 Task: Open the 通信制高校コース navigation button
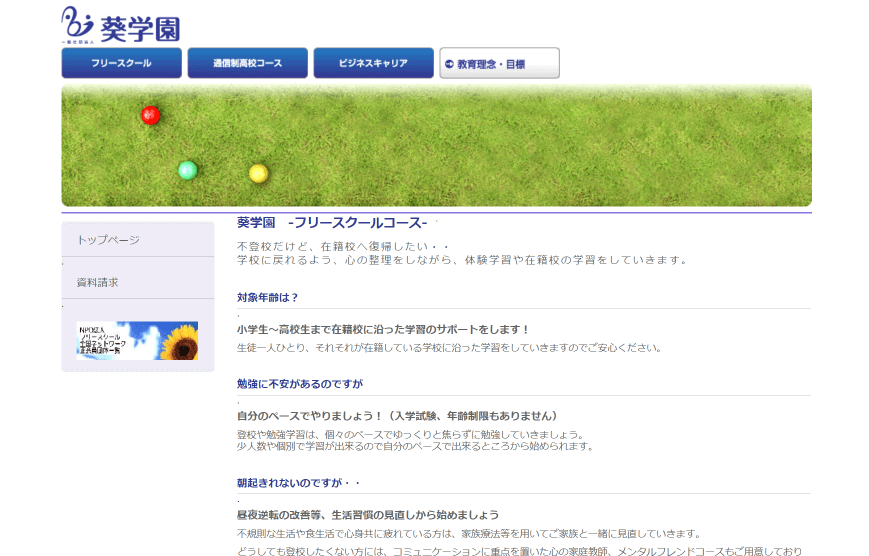tap(248, 63)
